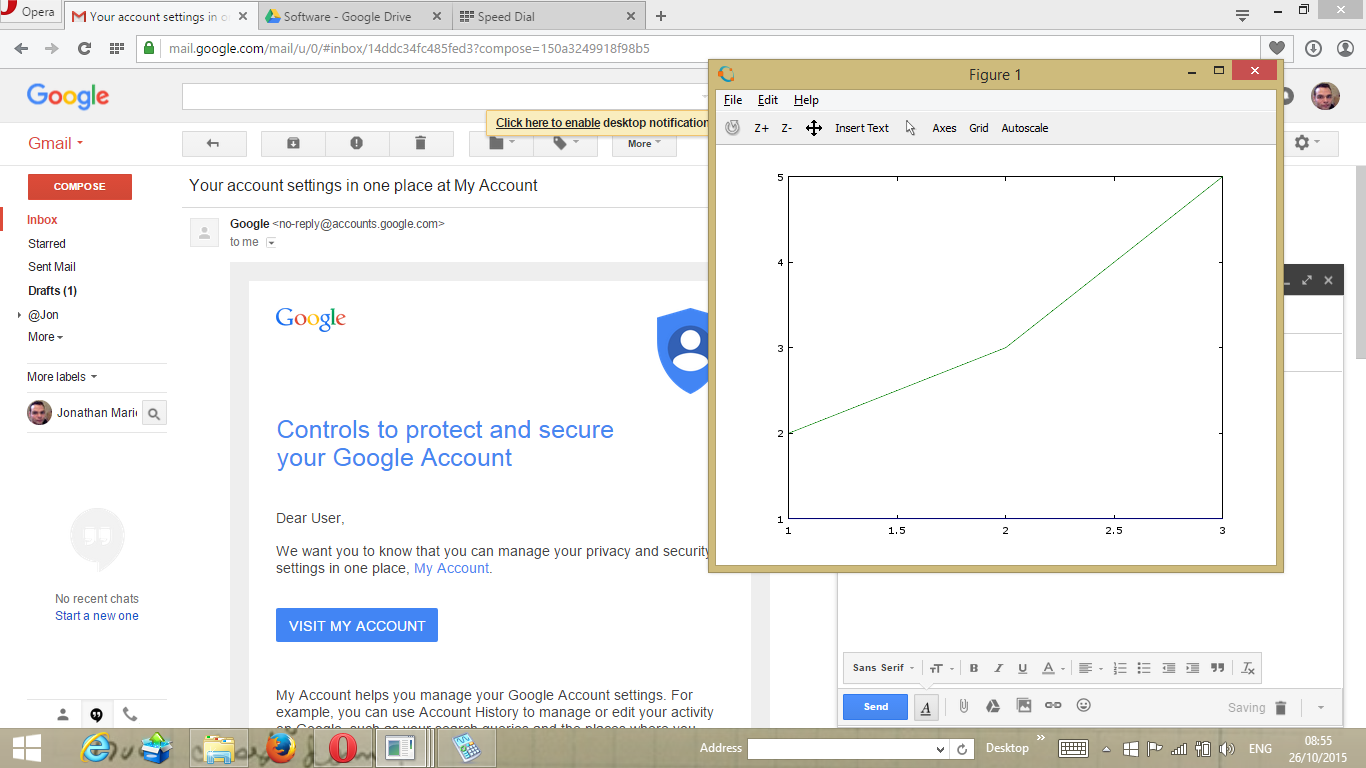Viewport: 1366px width, 768px height.
Task: Open the File menu in Figure 1
Action: click(733, 100)
